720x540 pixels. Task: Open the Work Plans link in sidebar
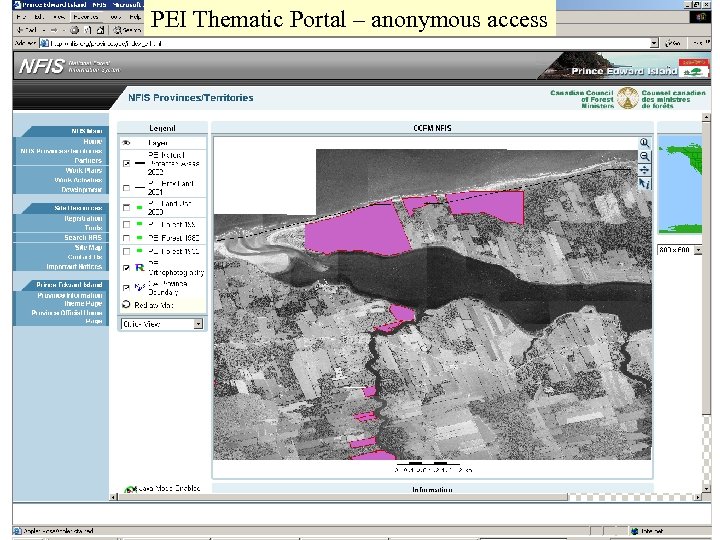[x=84, y=170]
